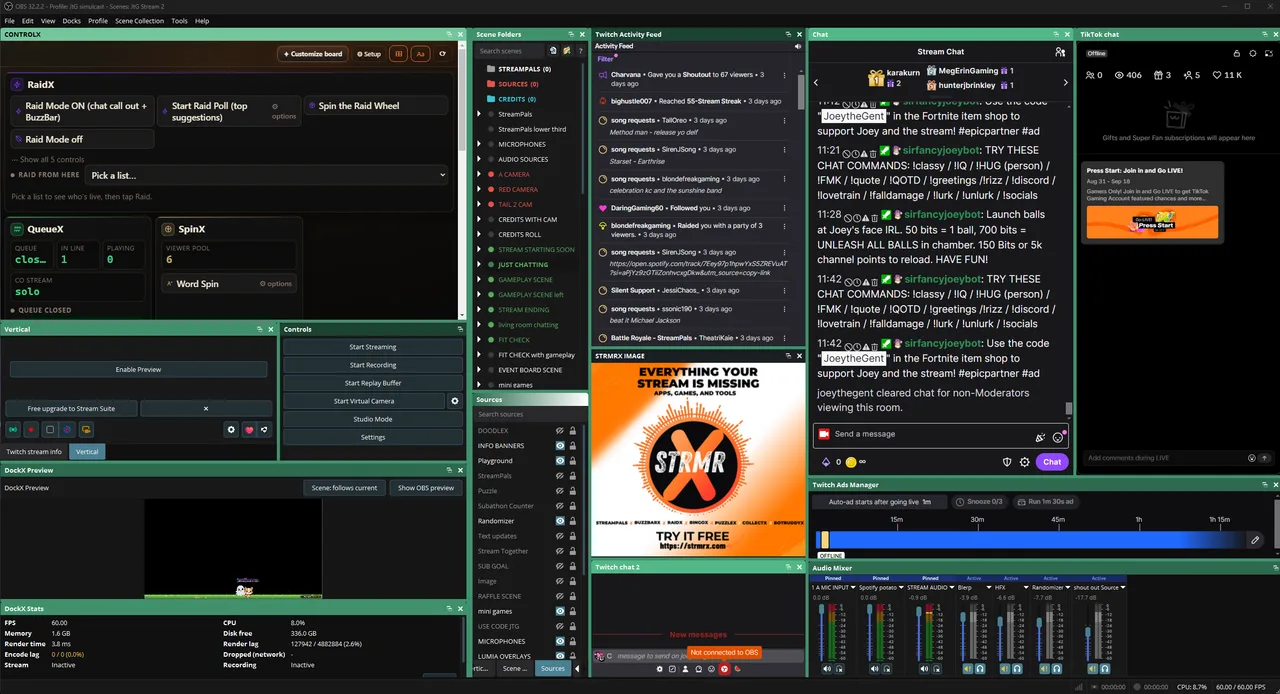Click send arrow in TikTok comment box

point(1265,458)
